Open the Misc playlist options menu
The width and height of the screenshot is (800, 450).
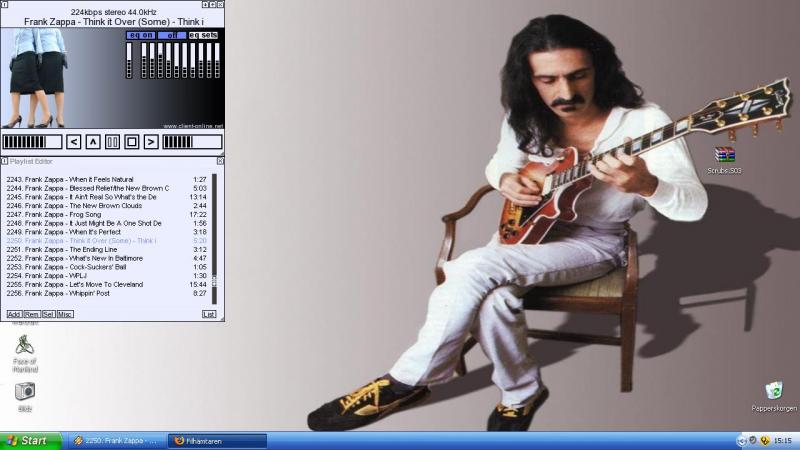[65, 314]
